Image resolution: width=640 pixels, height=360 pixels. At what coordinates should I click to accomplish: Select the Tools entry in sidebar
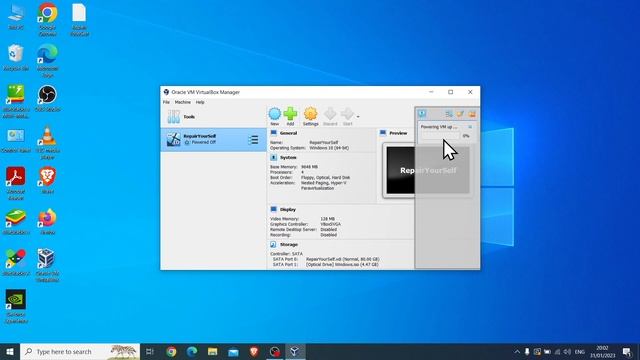click(x=213, y=117)
